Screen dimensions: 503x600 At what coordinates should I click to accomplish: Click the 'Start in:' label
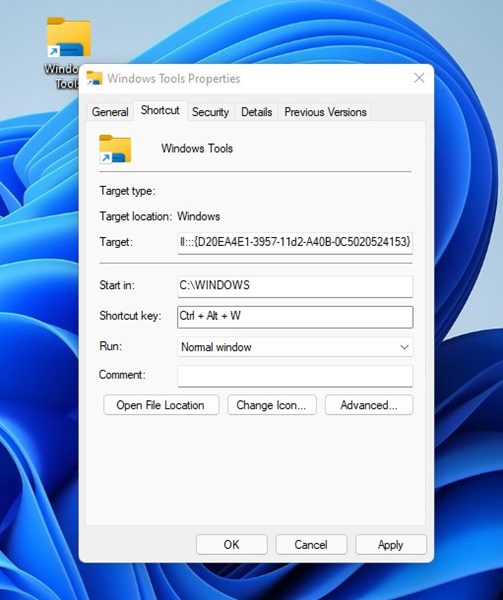(117, 285)
